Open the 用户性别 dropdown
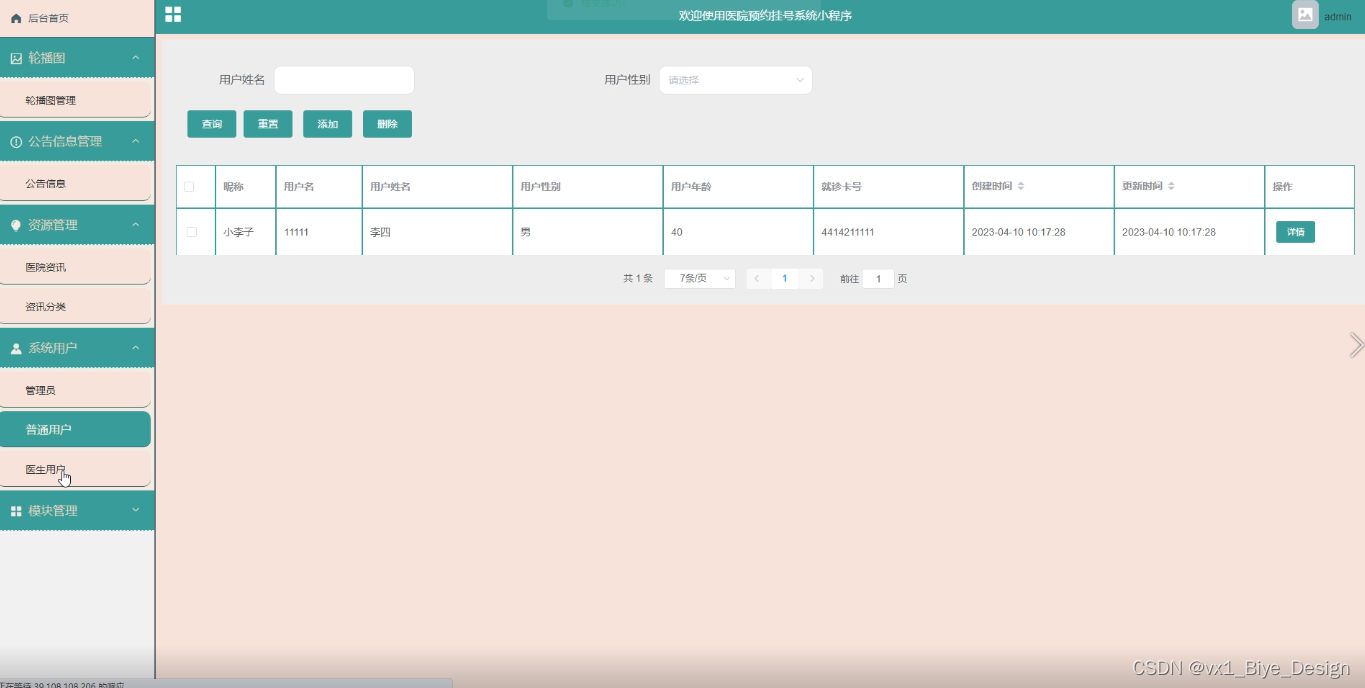This screenshot has height=688, width=1365. click(x=735, y=80)
